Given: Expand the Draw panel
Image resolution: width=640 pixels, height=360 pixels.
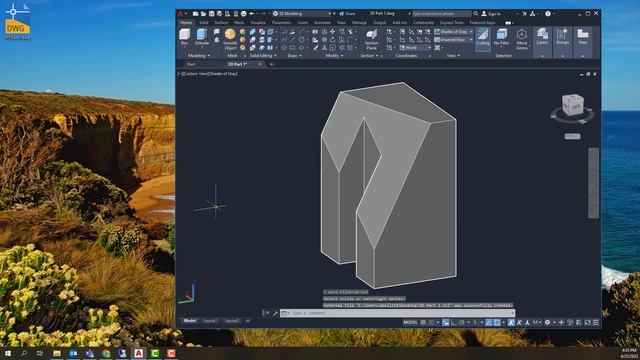Looking at the screenshot, I should coord(294,56).
